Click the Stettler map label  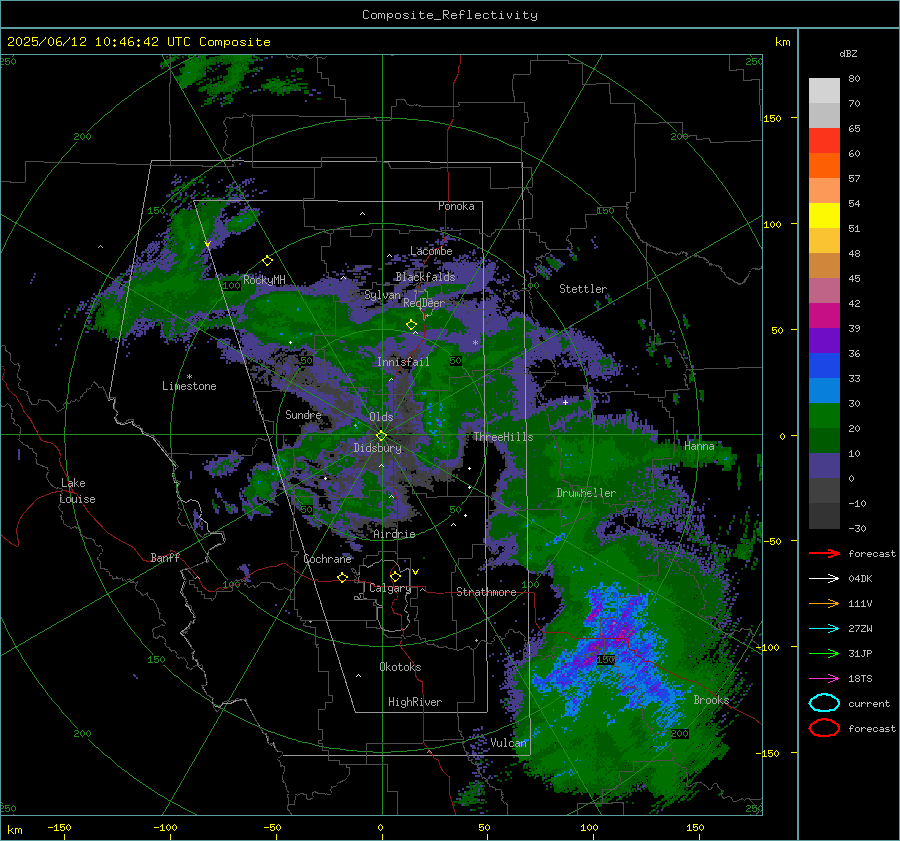pyautogui.click(x=583, y=289)
